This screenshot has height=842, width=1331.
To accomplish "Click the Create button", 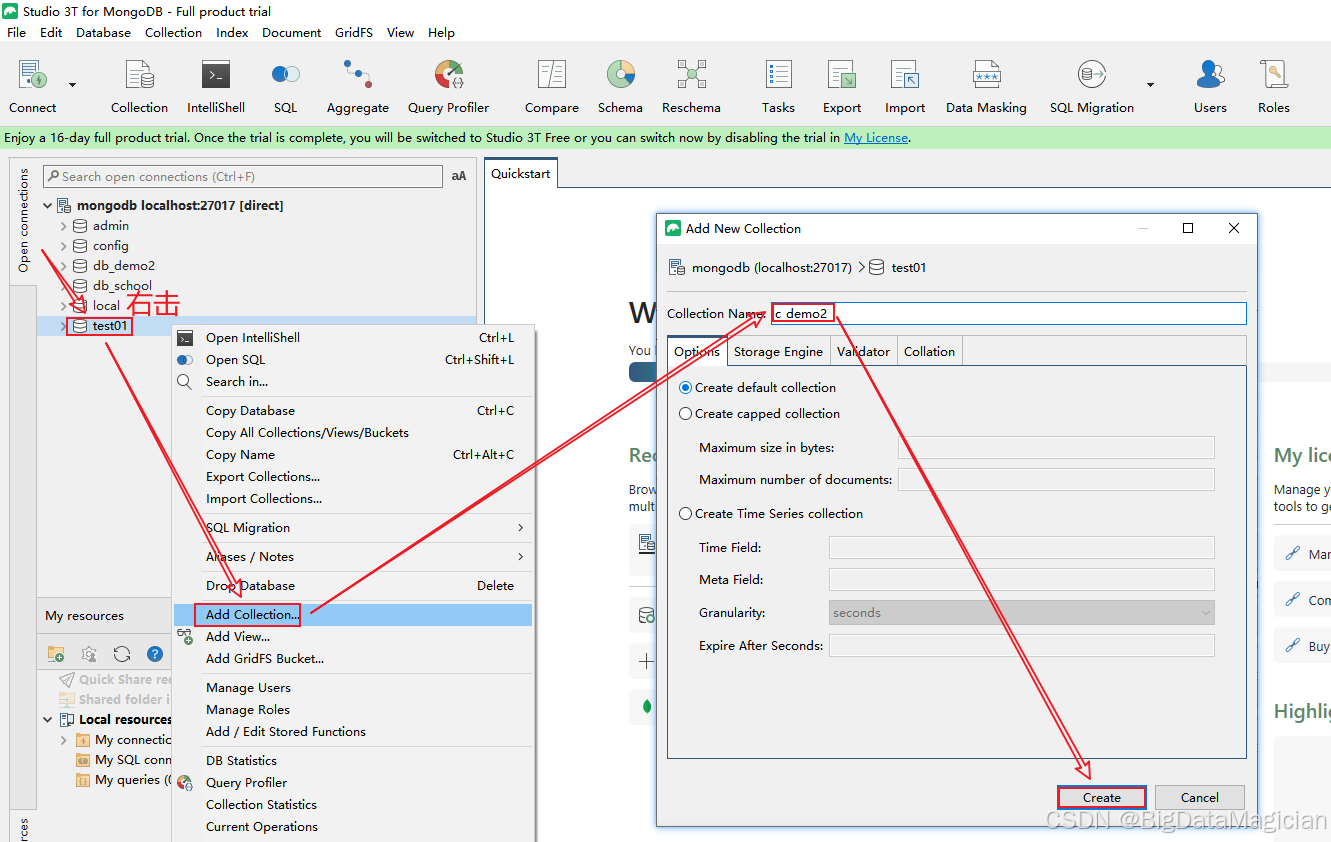I will [x=1101, y=797].
